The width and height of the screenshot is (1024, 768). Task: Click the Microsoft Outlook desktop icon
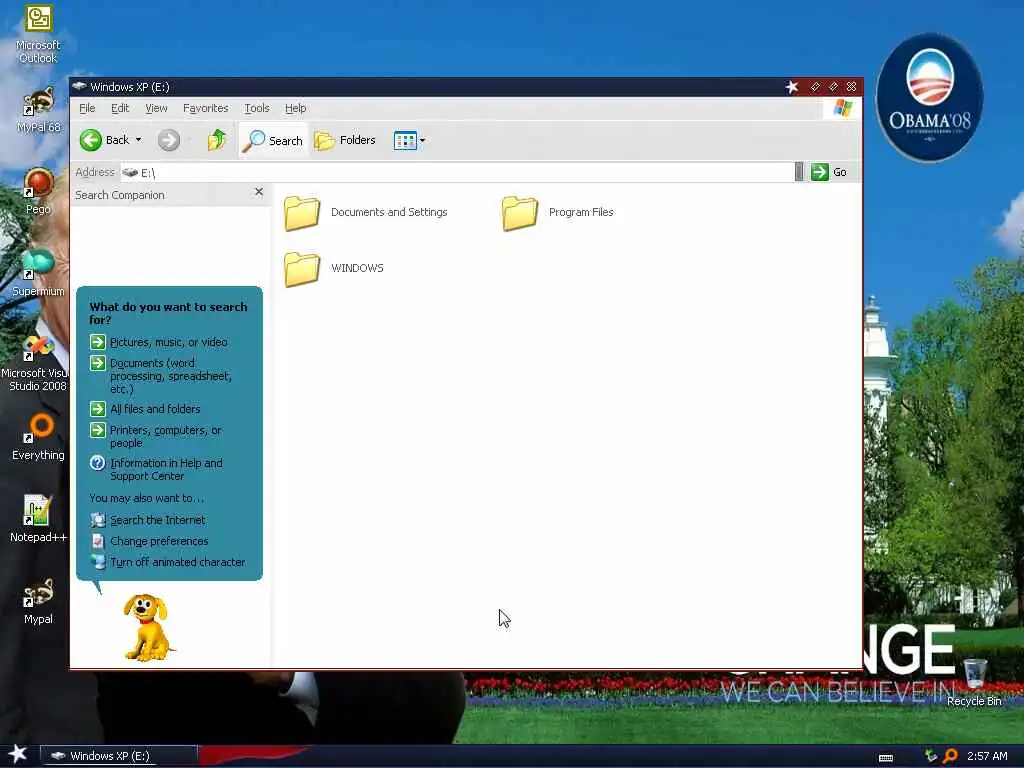(38, 34)
